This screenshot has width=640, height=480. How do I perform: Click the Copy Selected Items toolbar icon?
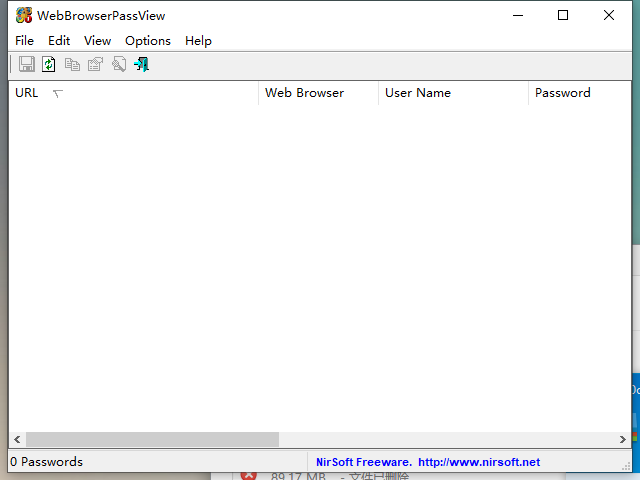point(72,64)
